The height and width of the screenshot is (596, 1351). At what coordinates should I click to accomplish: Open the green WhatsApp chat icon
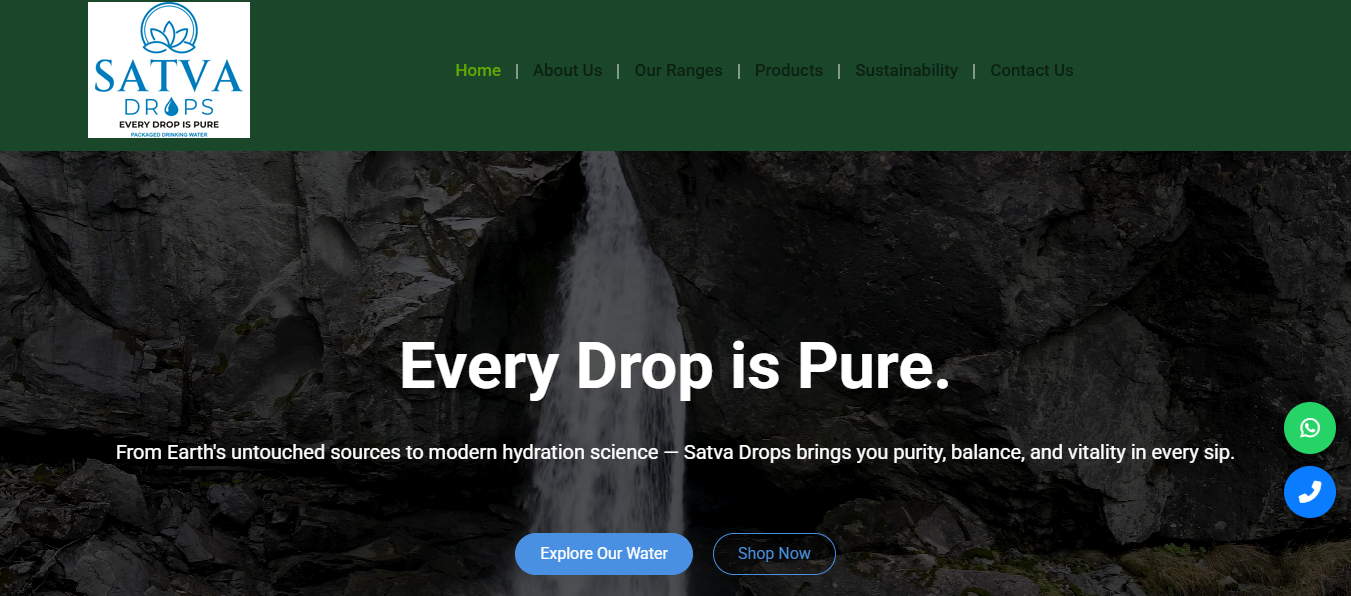[x=1310, y=428]
